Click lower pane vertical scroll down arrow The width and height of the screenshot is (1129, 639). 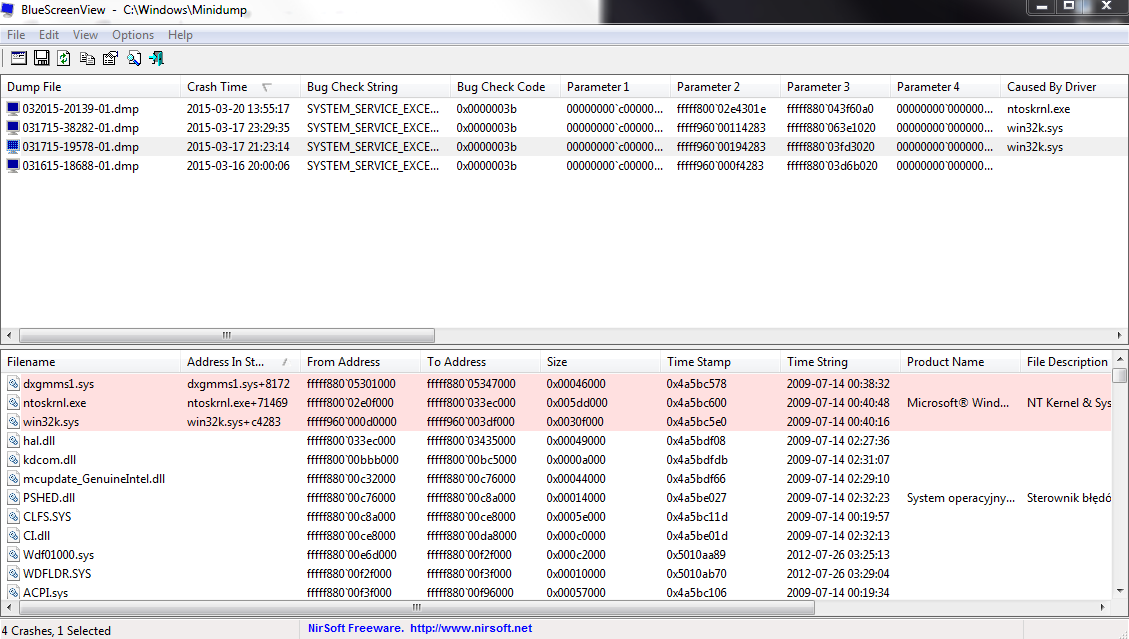[1120, 591]
